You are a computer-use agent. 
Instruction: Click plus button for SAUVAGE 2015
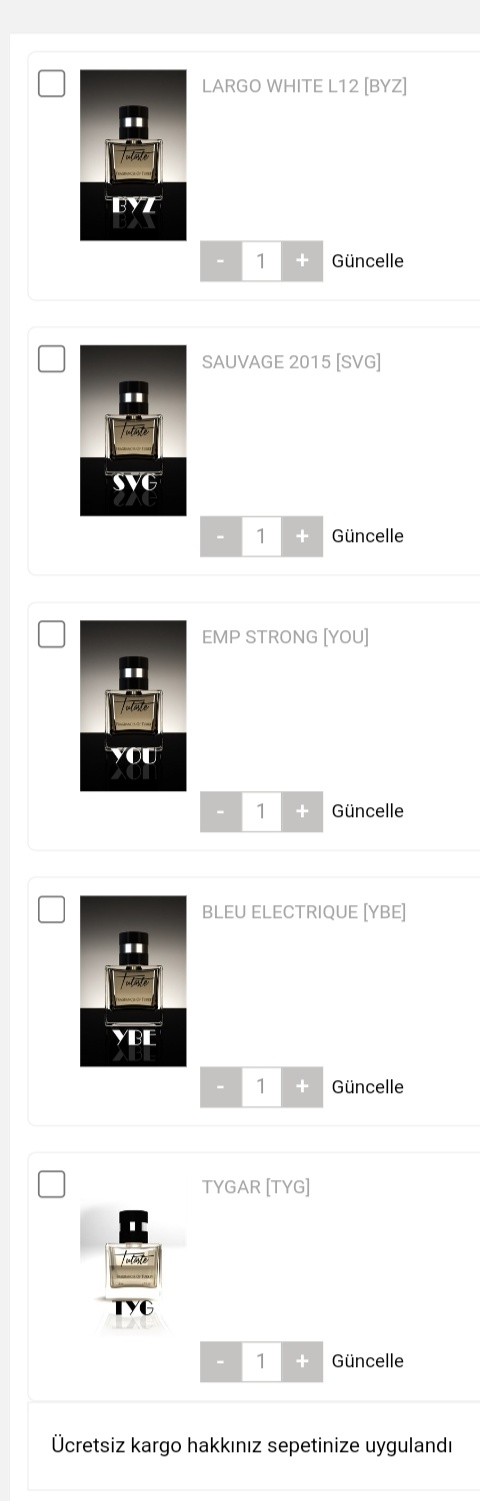click(302, 536)
